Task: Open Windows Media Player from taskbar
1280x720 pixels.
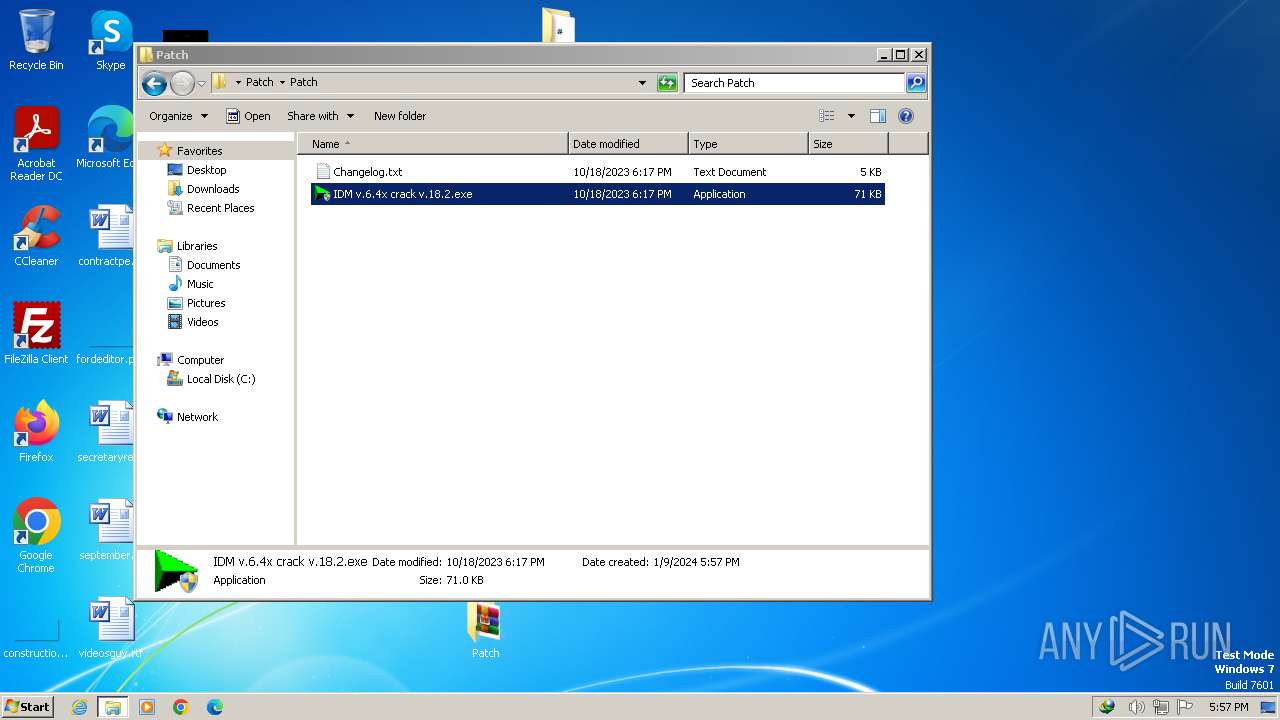Action: (147, 707)
